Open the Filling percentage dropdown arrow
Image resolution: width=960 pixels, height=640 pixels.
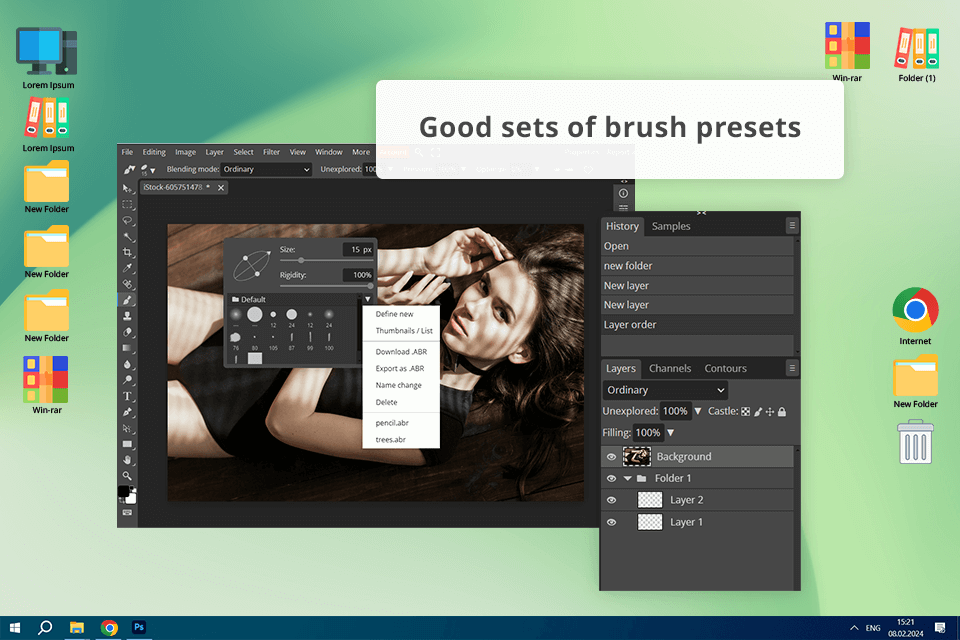point(670,433)
